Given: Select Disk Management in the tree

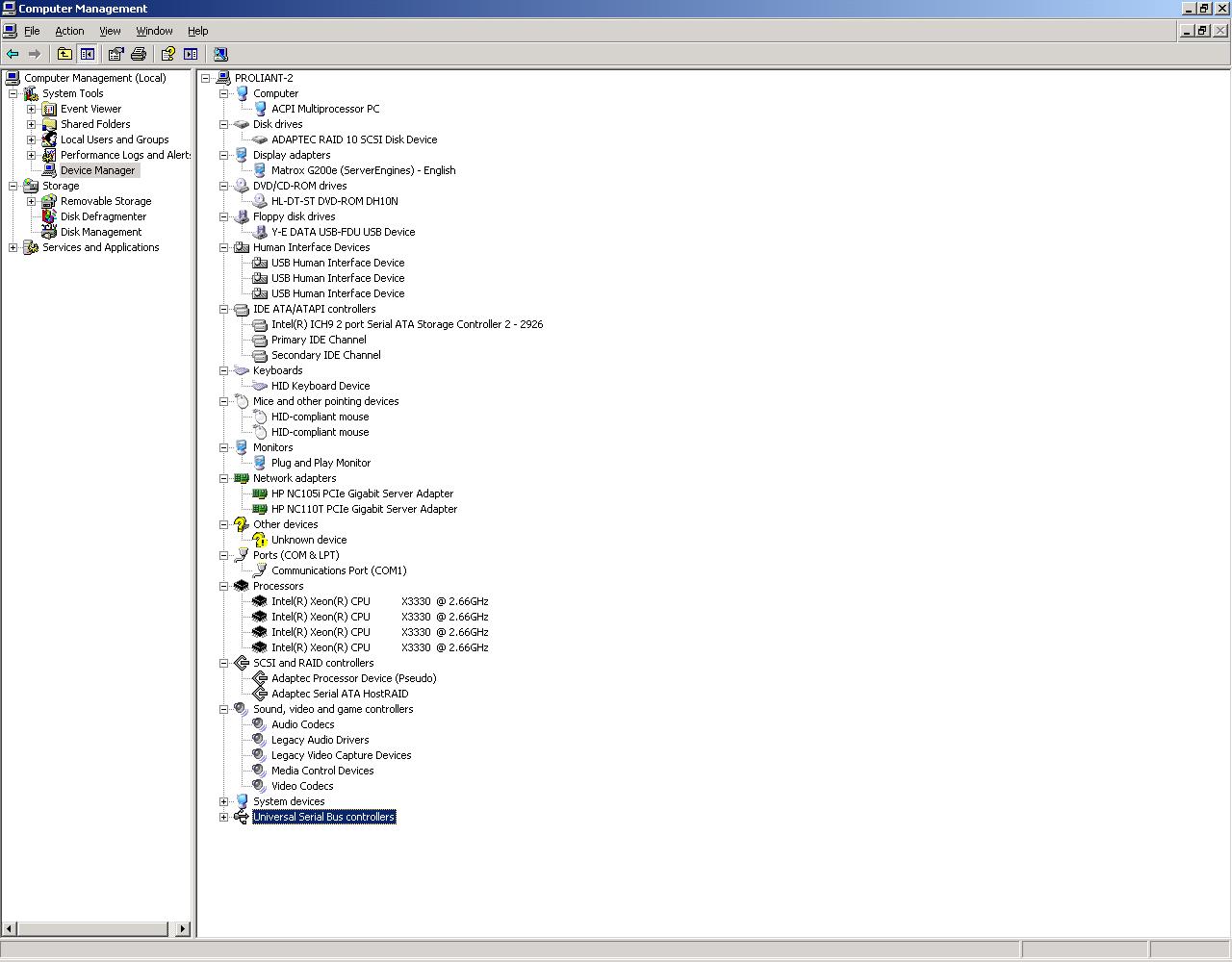Looking at the screenshot, I should coord(101,232).
